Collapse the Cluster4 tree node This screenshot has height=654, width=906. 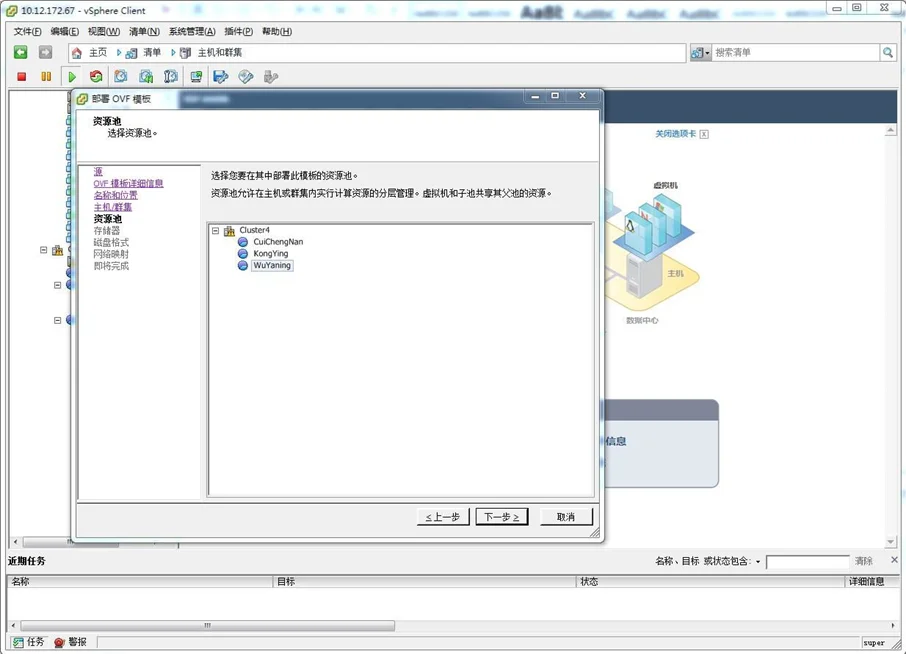tap(216, 230)
